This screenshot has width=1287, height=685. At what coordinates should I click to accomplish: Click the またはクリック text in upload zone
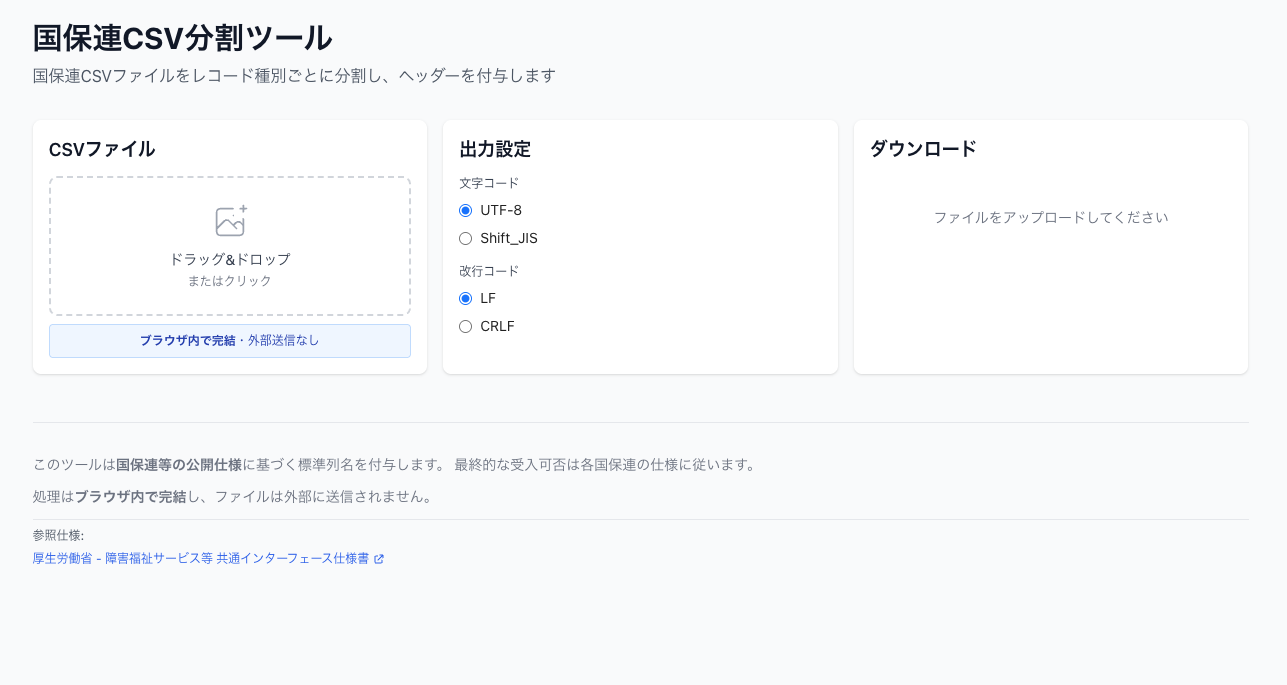coord(230,281)
